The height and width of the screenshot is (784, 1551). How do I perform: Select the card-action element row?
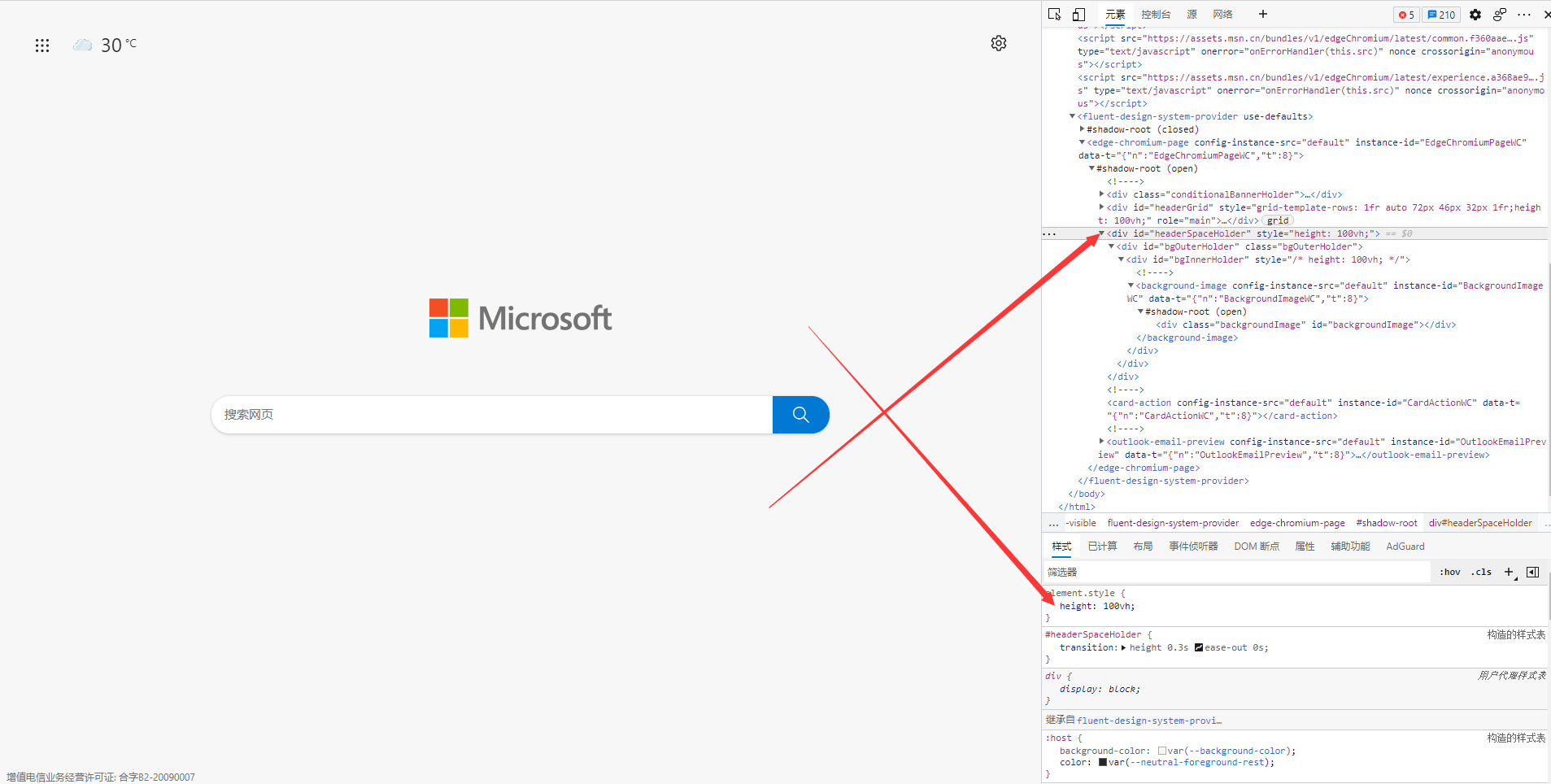(1313, 409)
